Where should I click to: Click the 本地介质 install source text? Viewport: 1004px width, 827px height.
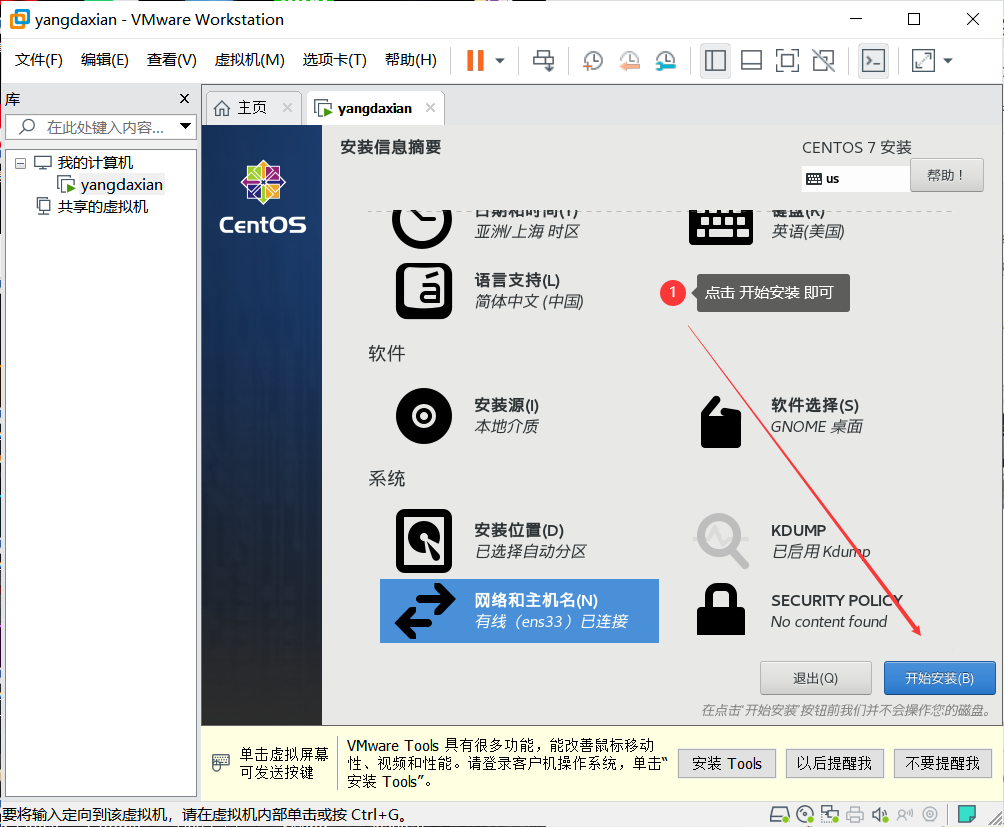(x=506, y=426)
